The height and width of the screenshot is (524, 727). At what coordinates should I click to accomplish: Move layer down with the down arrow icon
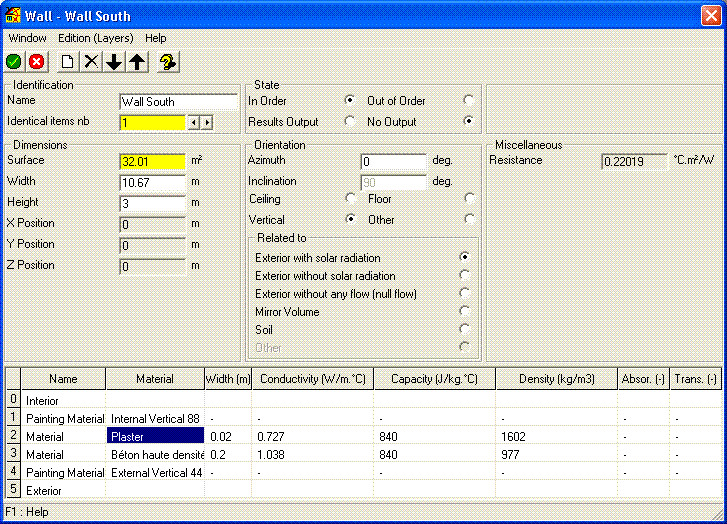(x=114, y=62)
